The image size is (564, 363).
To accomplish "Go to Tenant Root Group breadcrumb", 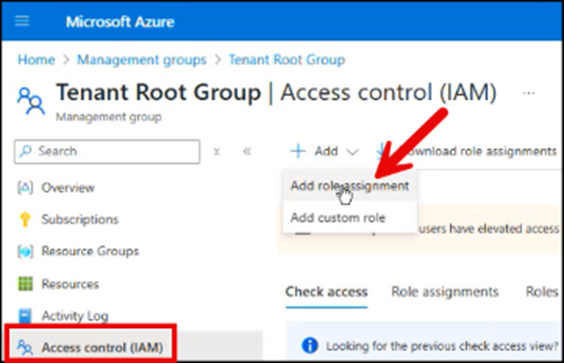I will point(287,60).
